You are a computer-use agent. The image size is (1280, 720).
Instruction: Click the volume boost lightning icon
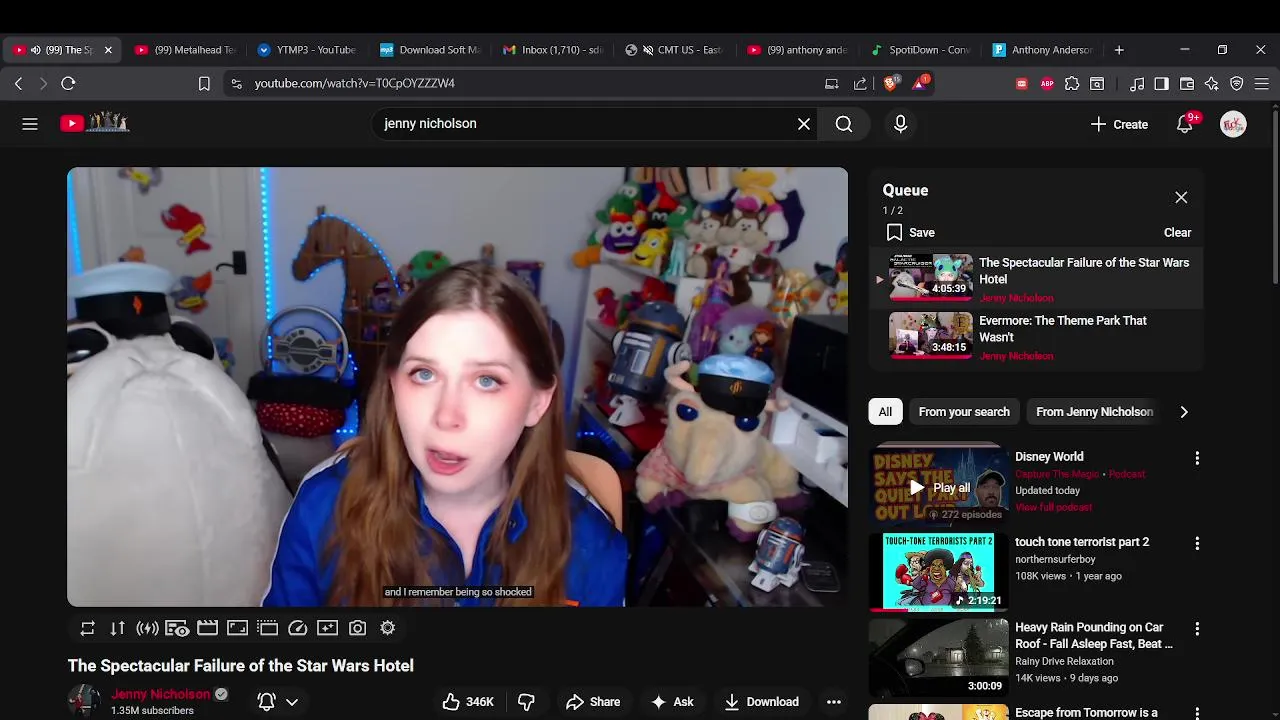point(148,628)
